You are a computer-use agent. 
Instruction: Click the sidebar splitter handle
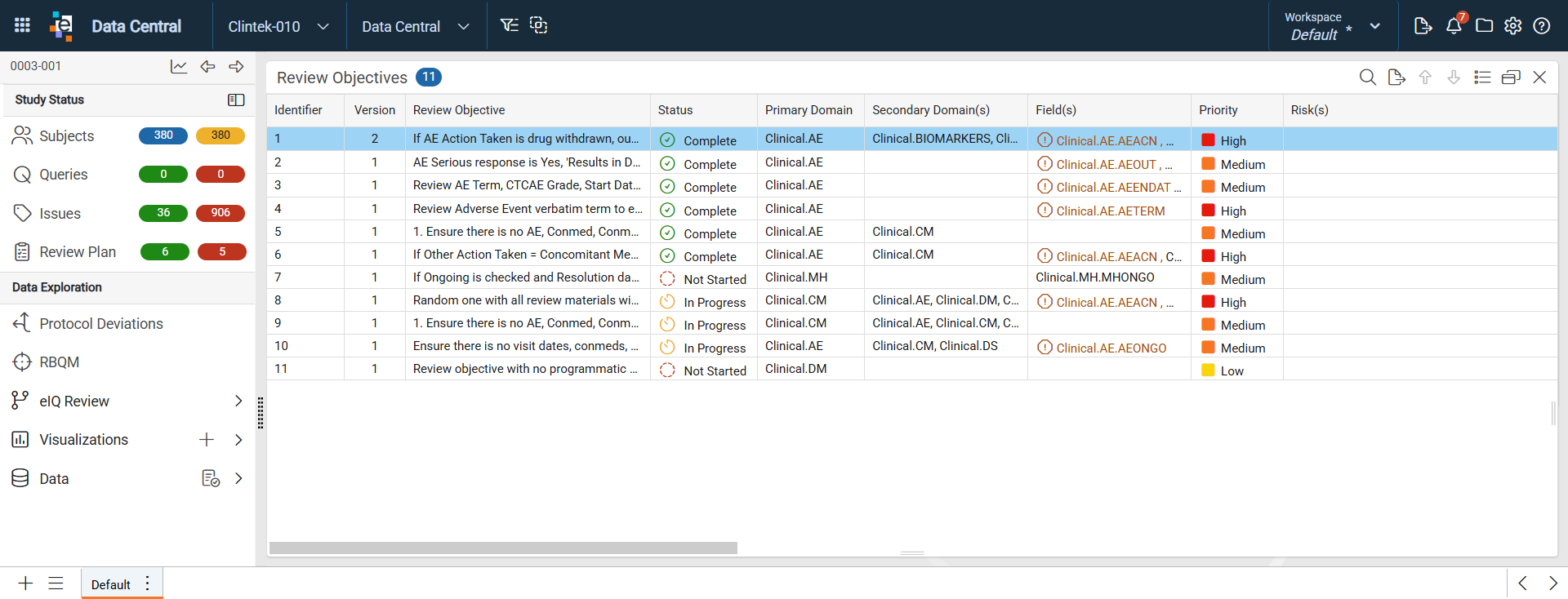pyautogui.click(x=261, y=413)
